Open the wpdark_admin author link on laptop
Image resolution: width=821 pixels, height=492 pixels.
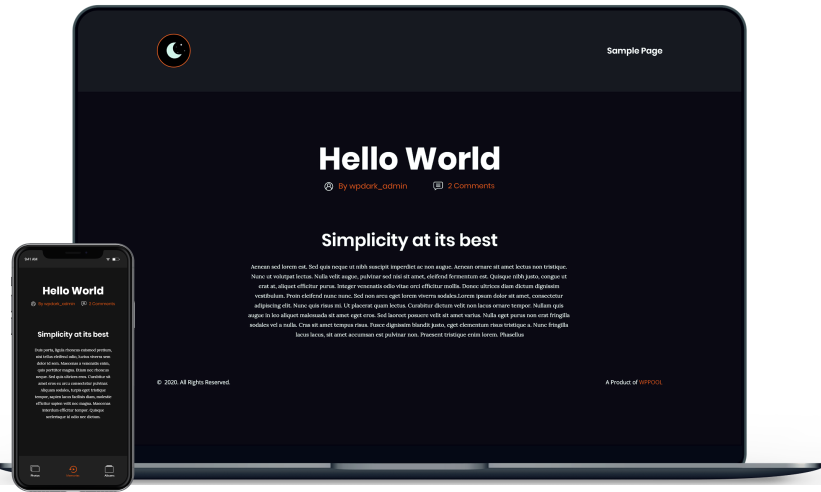(373, 186)
